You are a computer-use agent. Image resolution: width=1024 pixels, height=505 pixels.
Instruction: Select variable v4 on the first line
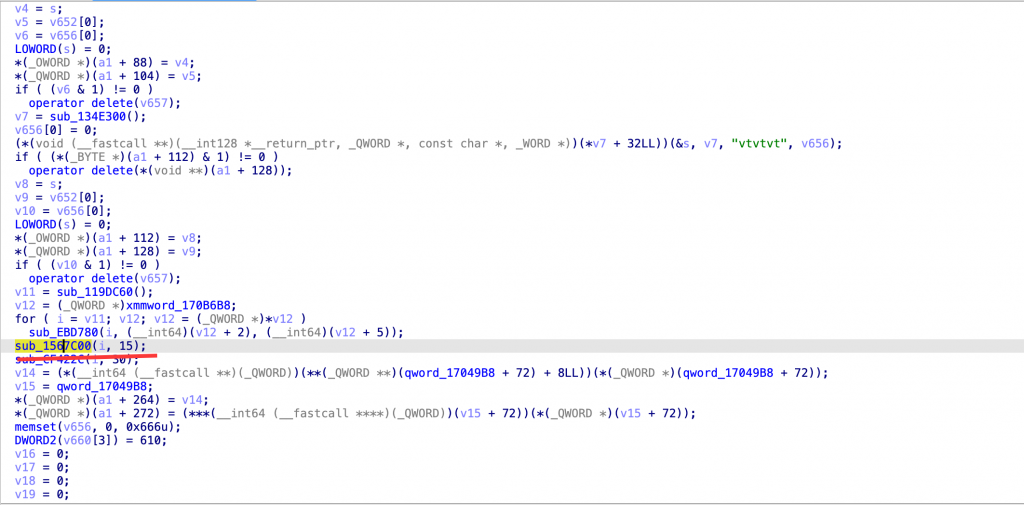[x=20, y=8]
